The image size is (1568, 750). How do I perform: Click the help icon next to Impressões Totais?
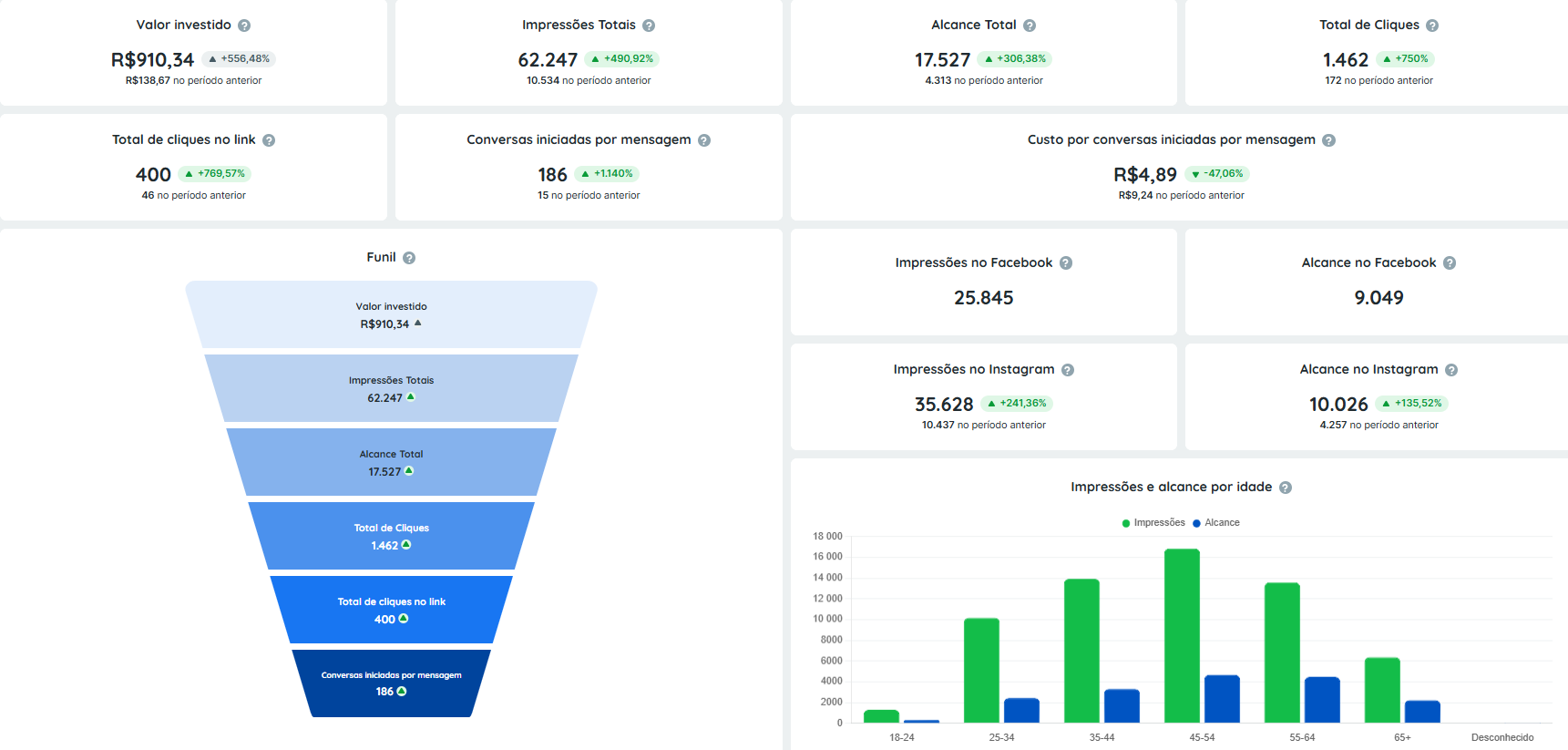[x=649, y=26]
